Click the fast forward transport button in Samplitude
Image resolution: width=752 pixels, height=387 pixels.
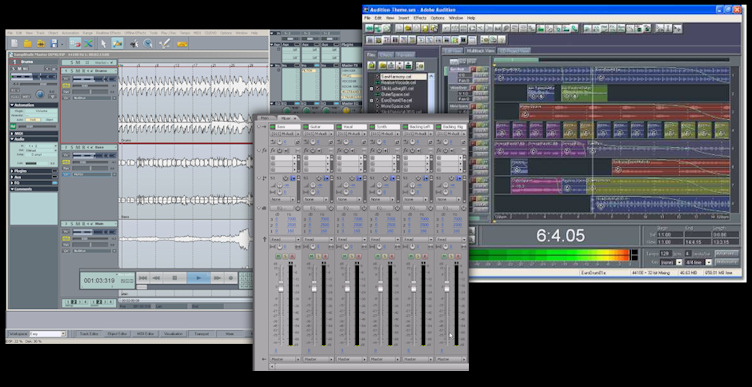click(217, 278)
